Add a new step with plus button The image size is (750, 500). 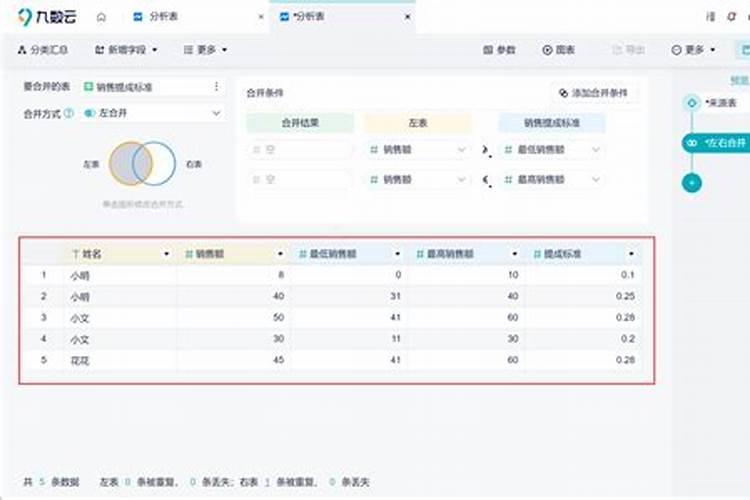(x=692, y=183)
